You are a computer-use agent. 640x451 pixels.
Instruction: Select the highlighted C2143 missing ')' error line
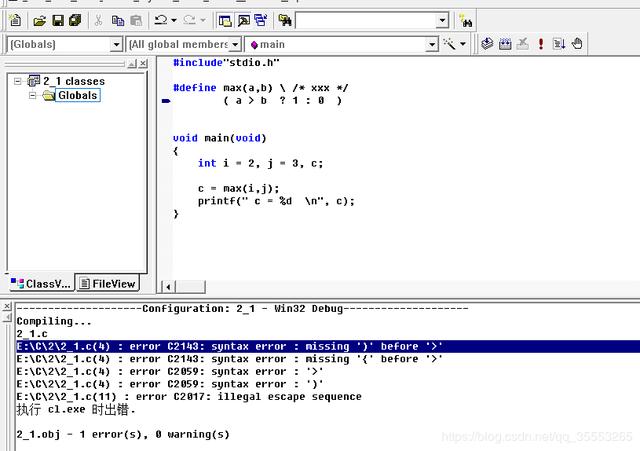pos(328,347)
